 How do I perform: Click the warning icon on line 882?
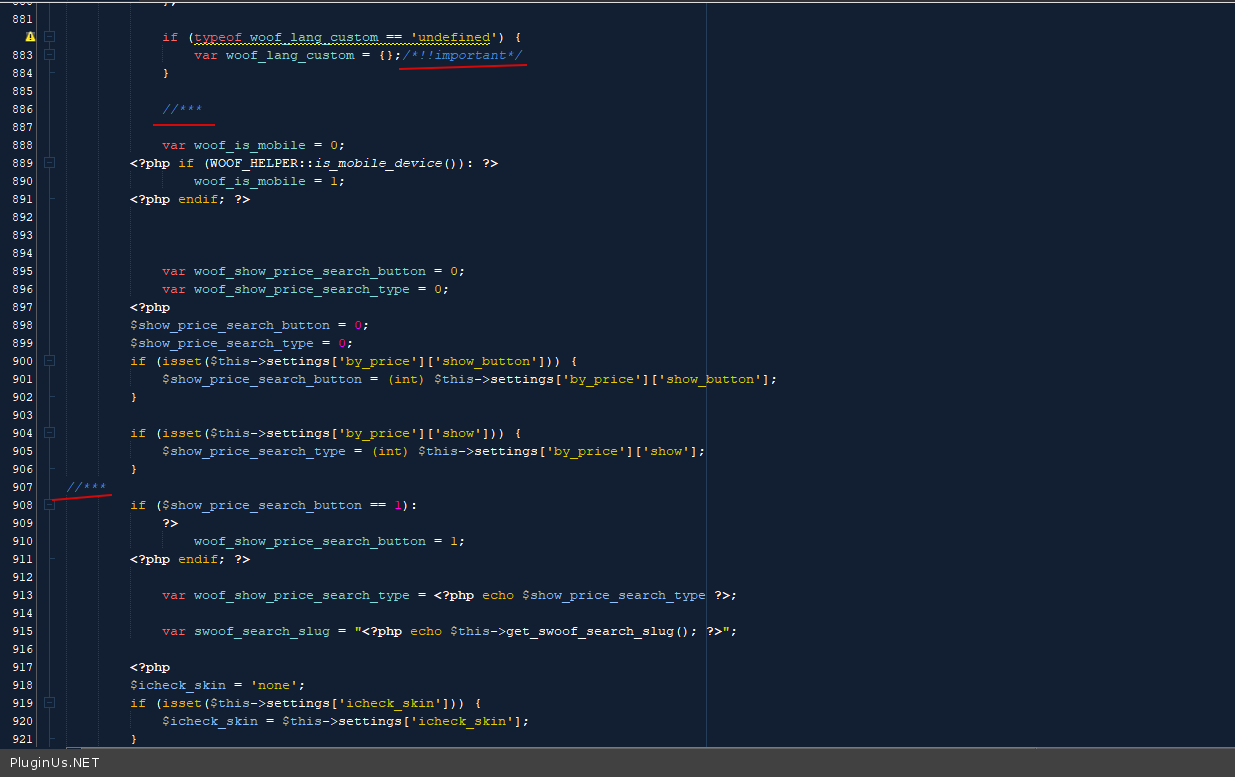30,37
